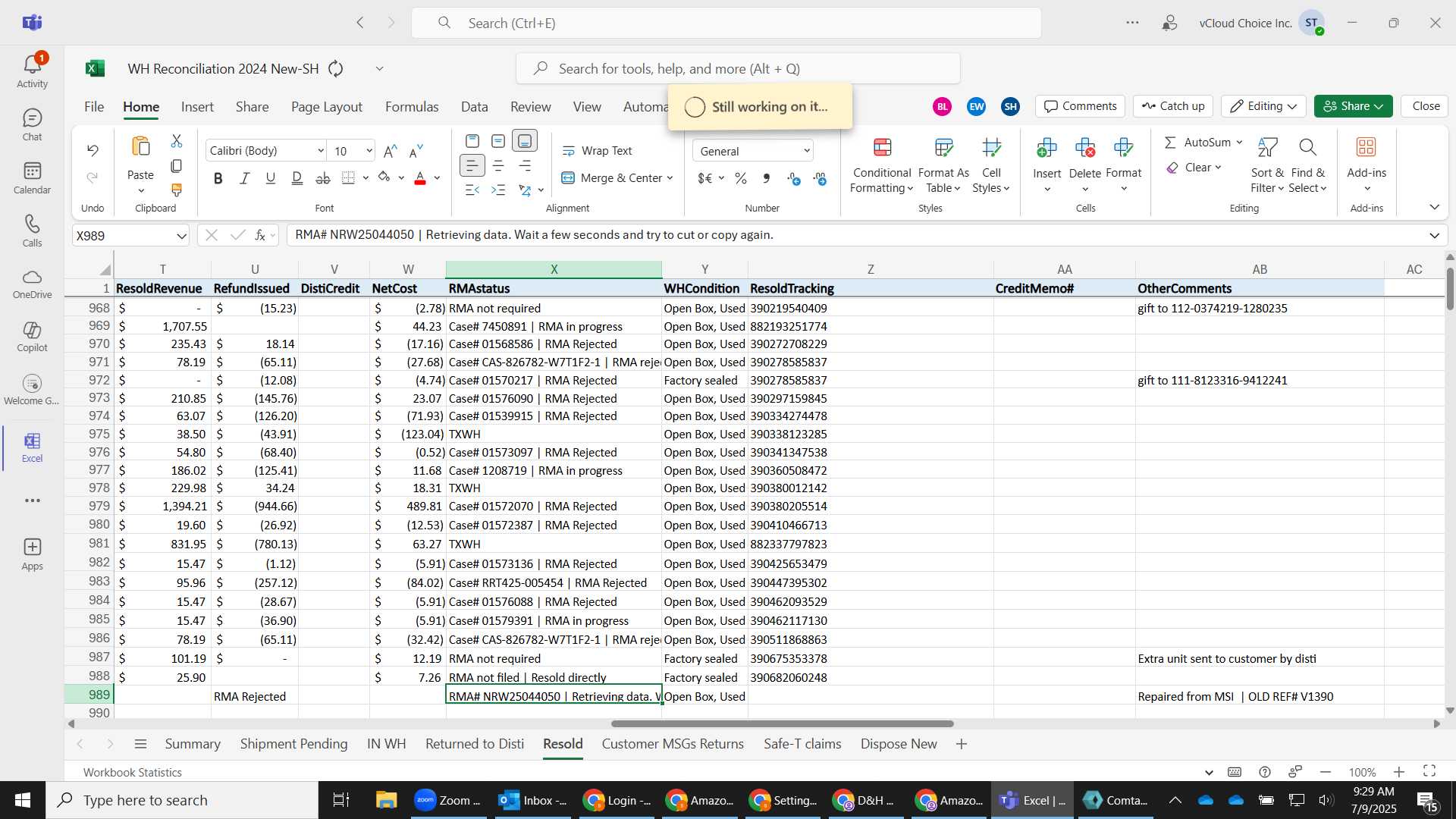Viewport: 1456px width, 819px height.
Task: Increase font size with grow icon
Action: click(391, 151)
